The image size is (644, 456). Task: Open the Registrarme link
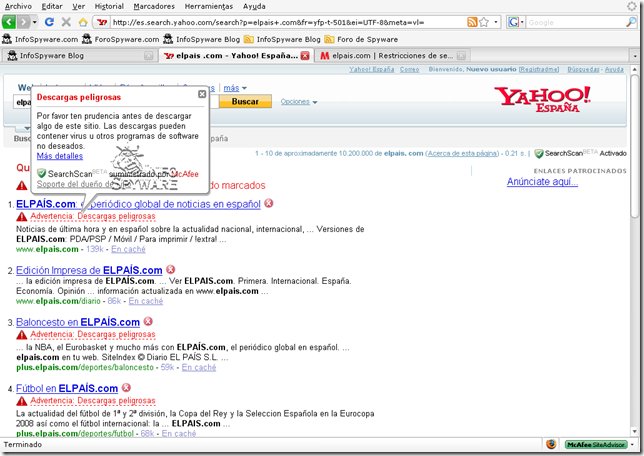click(539, 69)
